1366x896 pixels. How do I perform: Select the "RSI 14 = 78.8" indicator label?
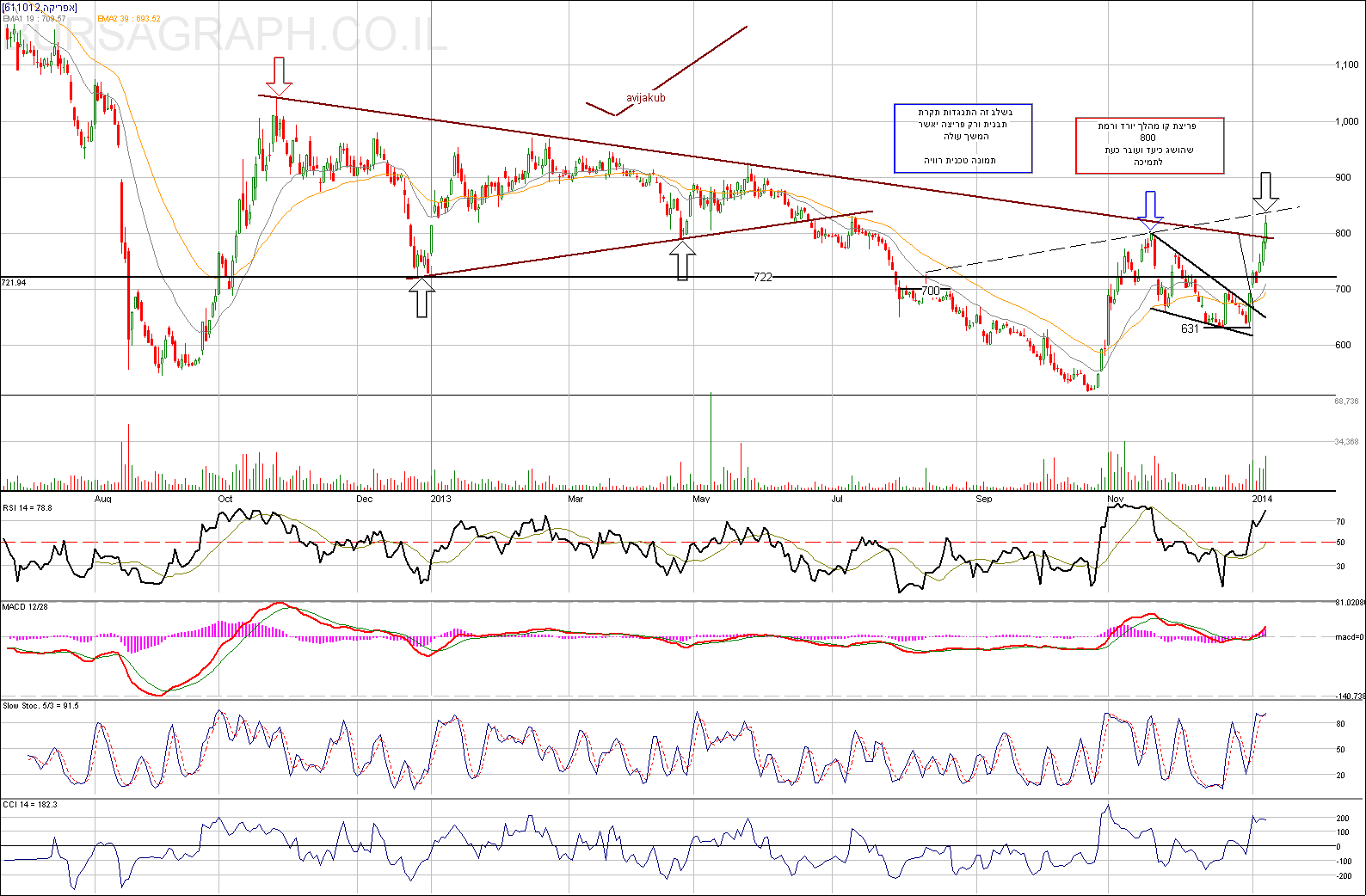click(28, 508)
